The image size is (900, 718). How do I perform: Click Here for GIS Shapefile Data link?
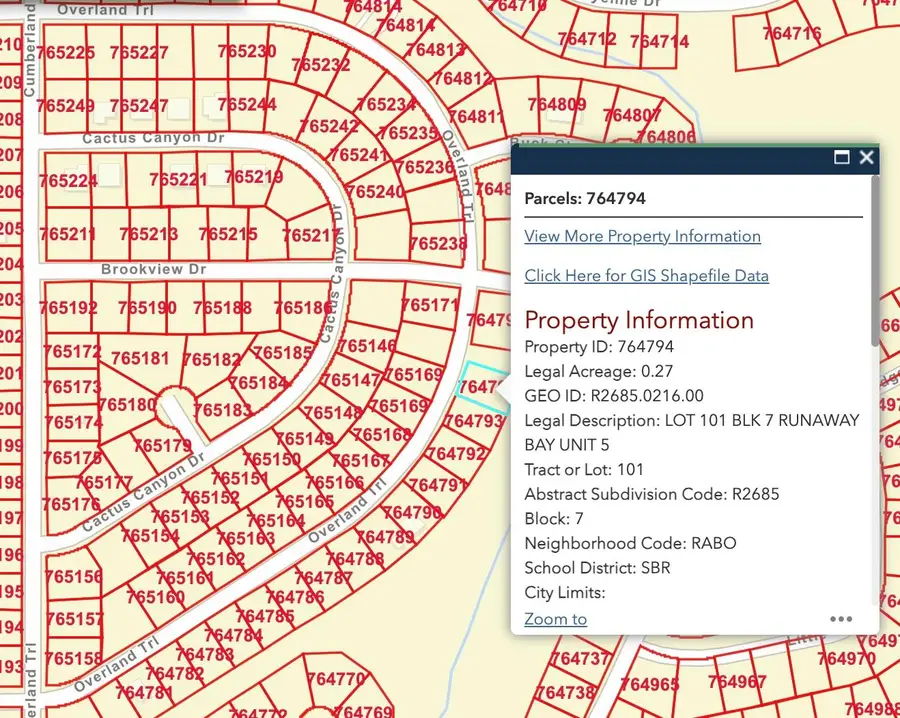646,276
